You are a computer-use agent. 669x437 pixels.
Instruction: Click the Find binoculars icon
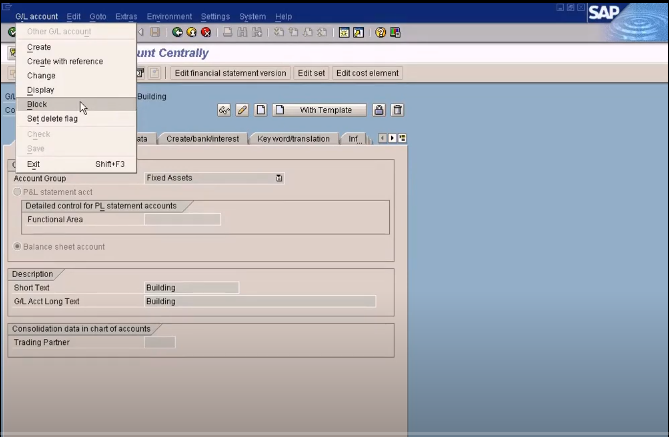242,32
